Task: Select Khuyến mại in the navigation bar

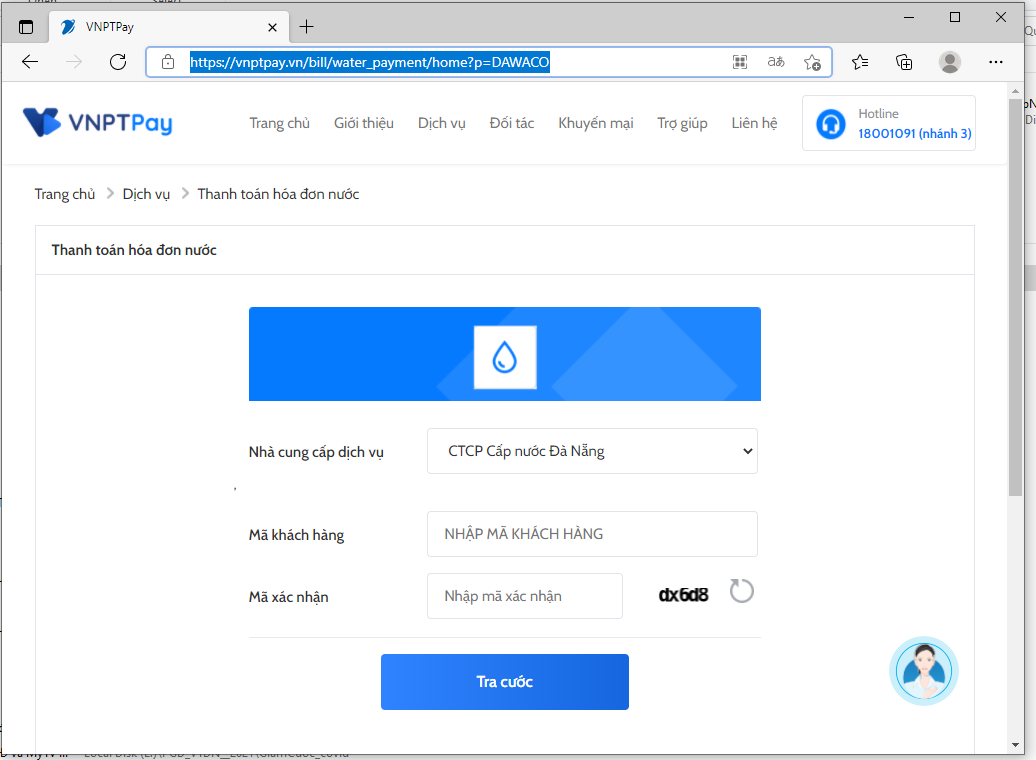Action: (x=595, y=123)
